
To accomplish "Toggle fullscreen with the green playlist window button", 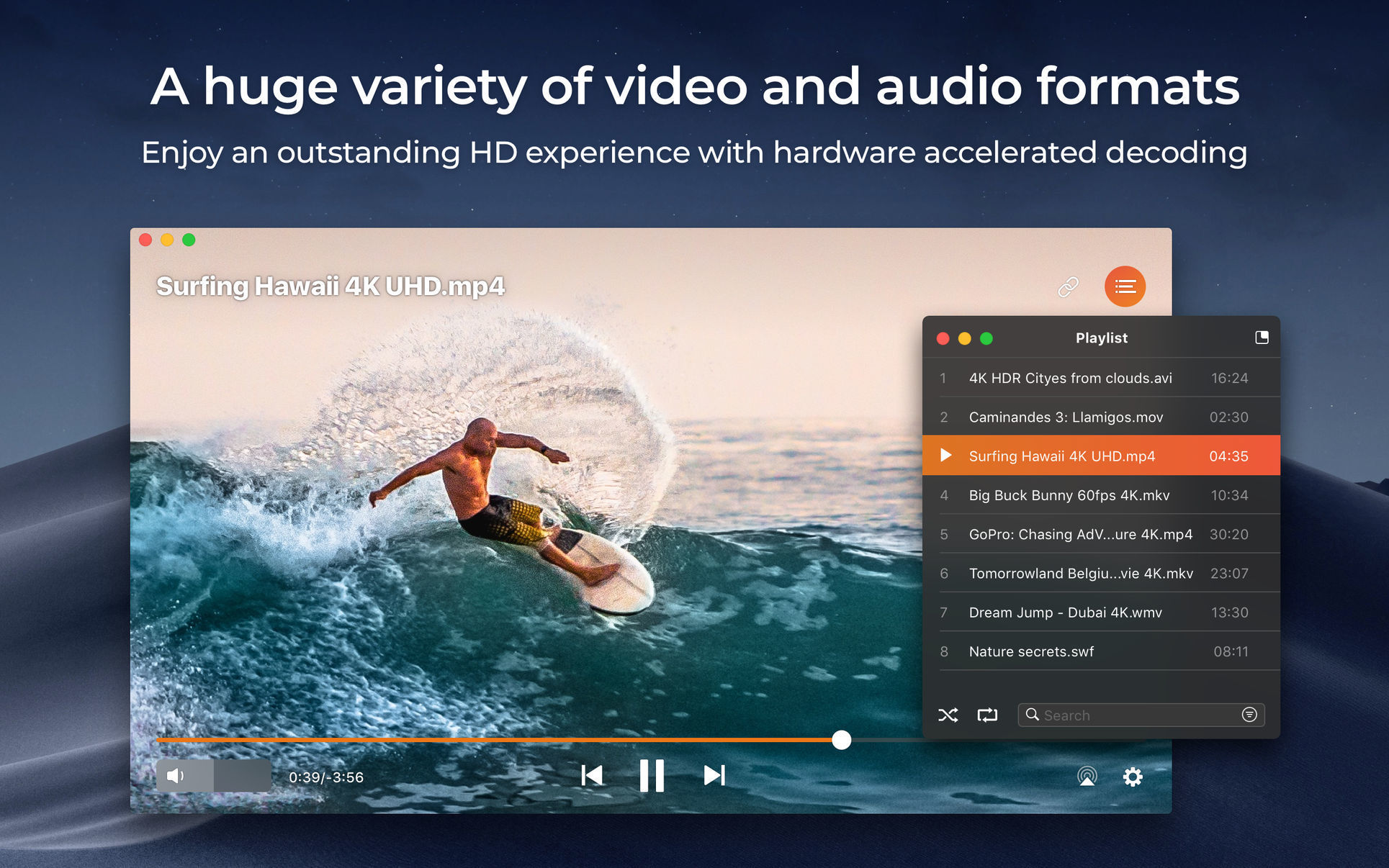I will (985, 338).
